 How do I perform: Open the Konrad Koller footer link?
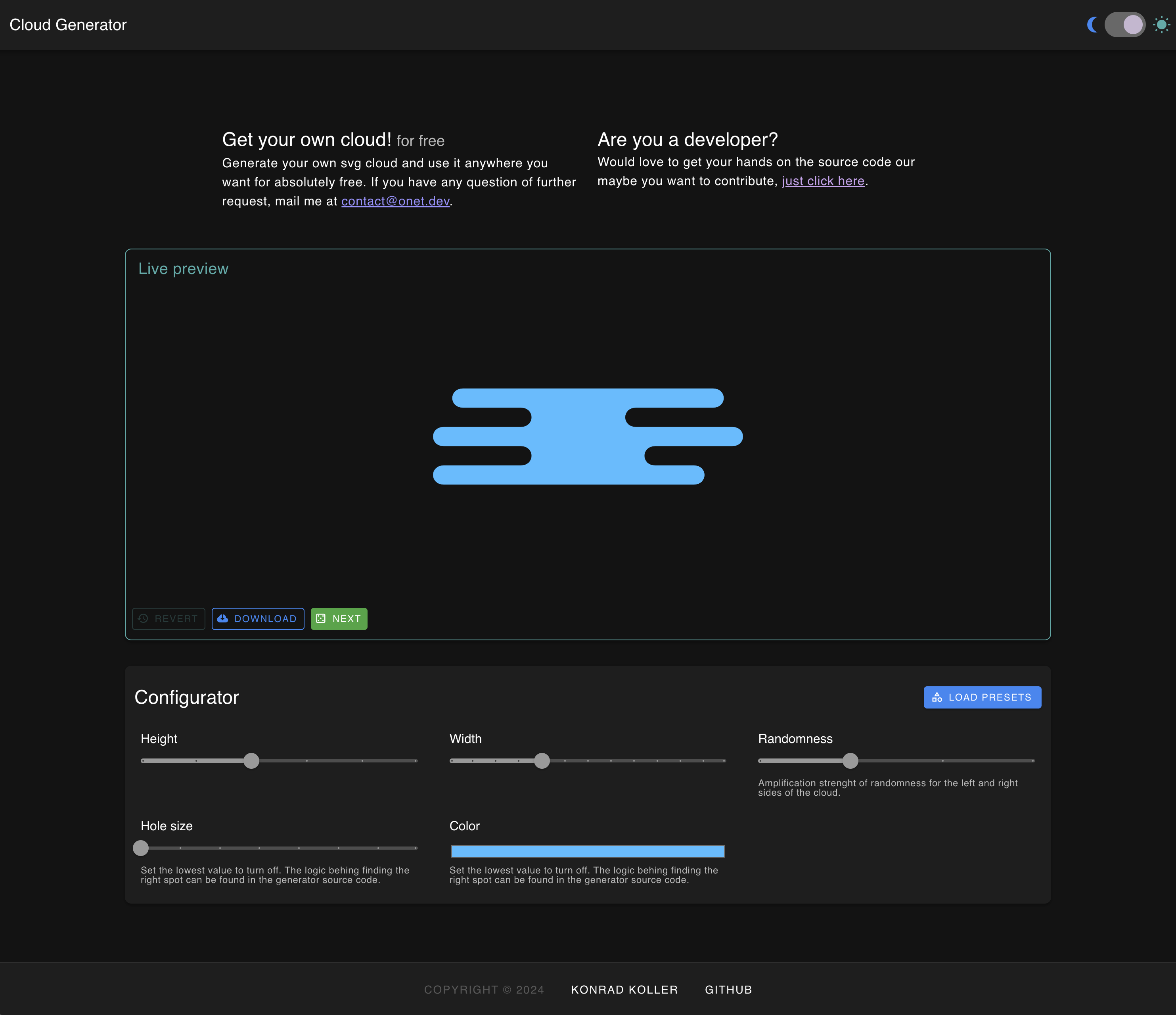tap(624, 990)
